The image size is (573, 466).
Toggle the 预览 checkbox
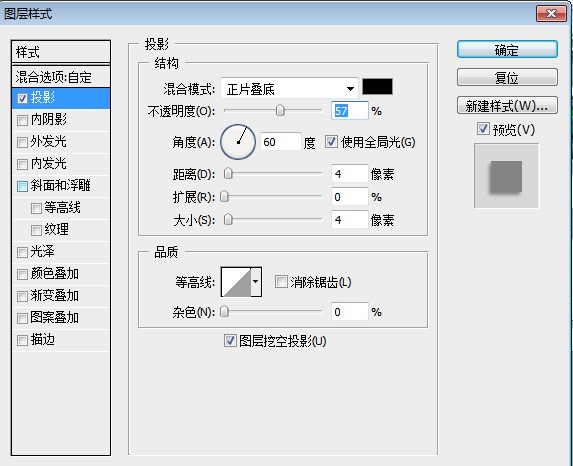point(483,129)
